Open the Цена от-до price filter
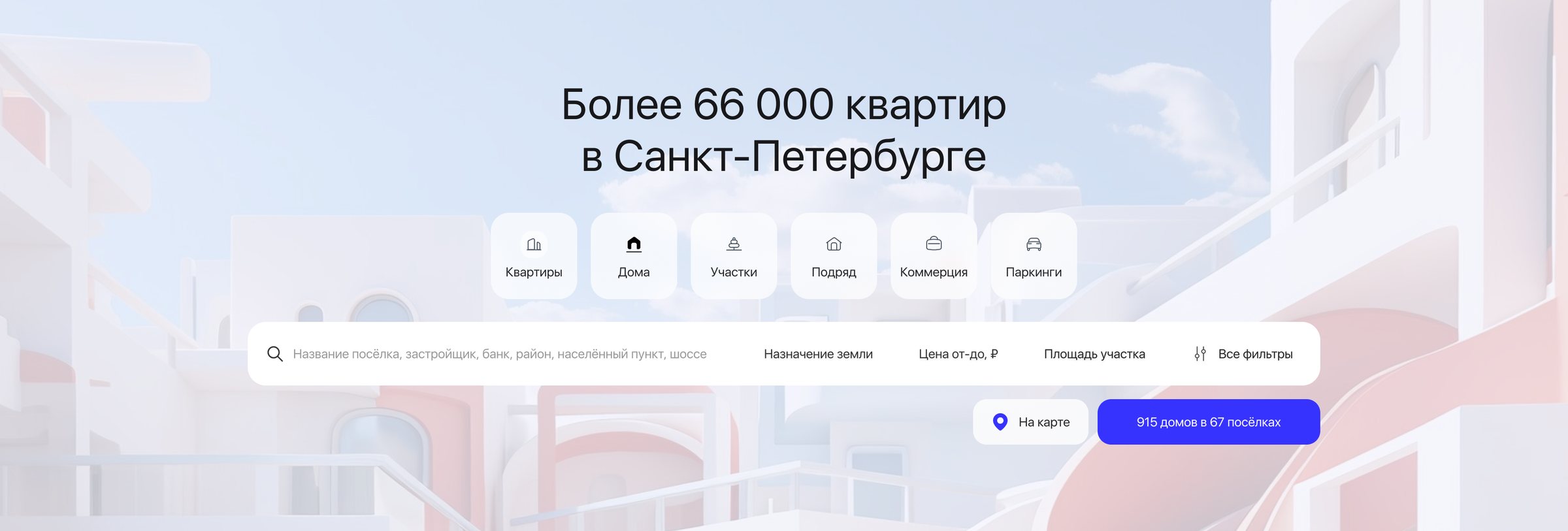 (958, 354)
